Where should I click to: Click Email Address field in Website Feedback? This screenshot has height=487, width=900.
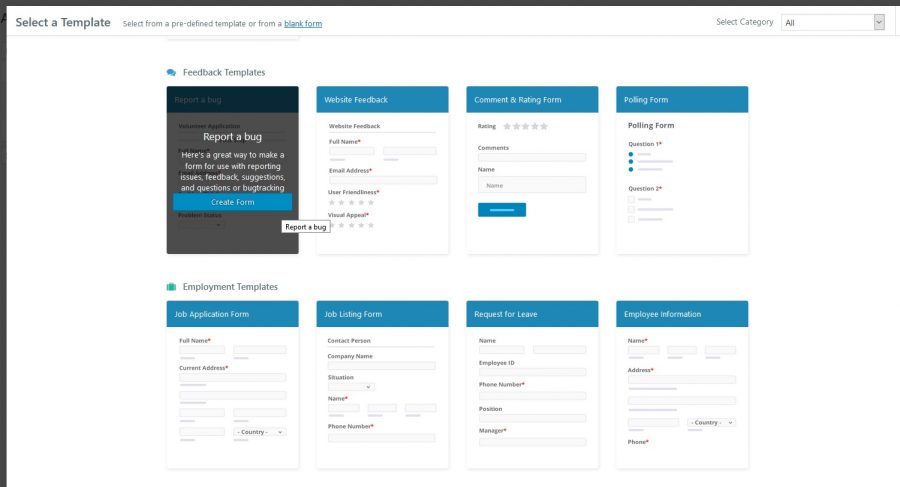[383, 180]
